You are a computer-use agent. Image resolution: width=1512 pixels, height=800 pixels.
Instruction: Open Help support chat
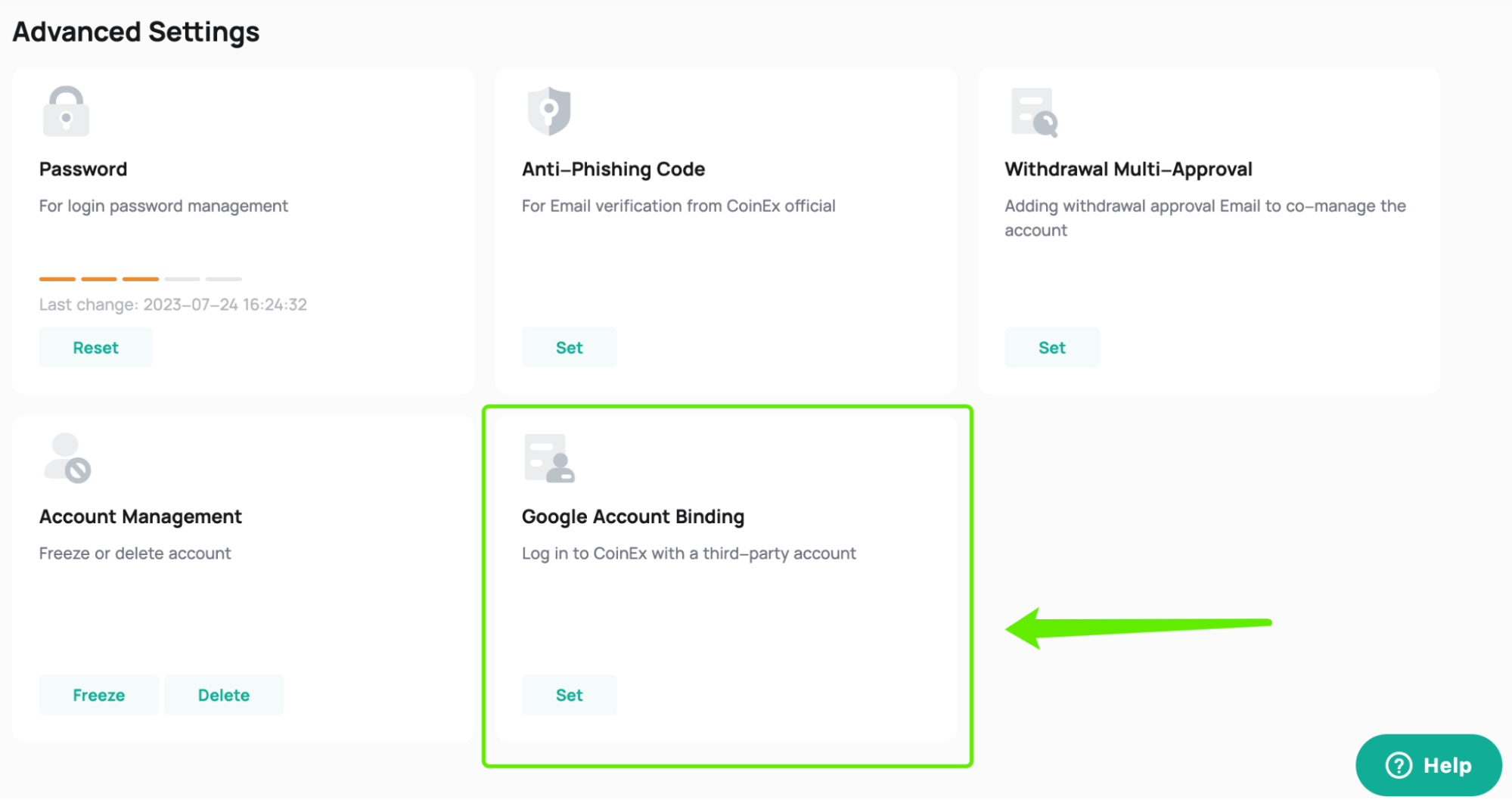click(1428, 764)
